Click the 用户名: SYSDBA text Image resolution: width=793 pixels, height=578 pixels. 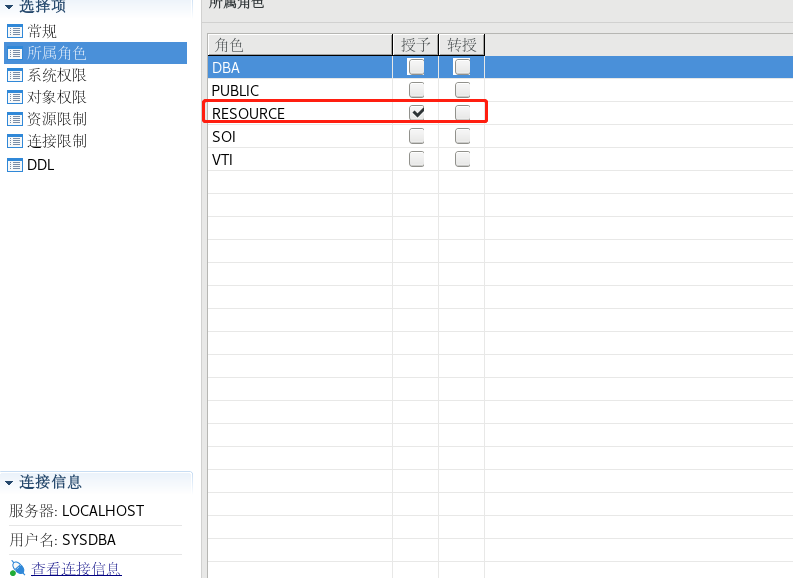pyautogui.click(x=62, y=540)
